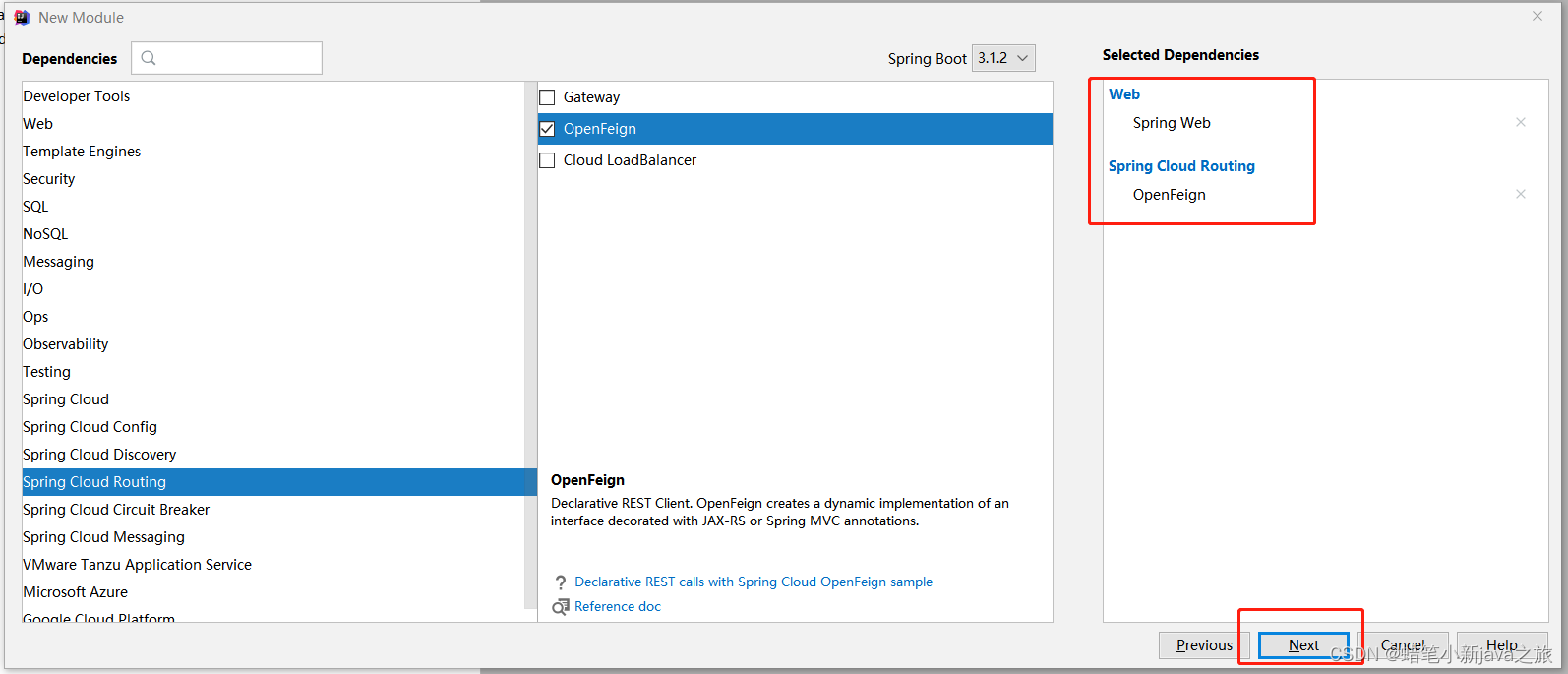This screenshot has width=1568, height=674.
Task: Select the Gateway dependency row label
Action: (x=591, y=97)
